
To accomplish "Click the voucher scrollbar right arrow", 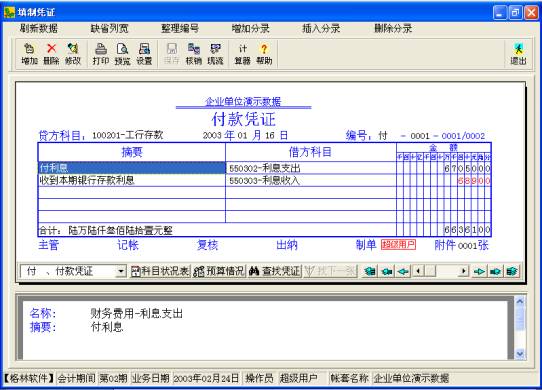I will (464, 271).
